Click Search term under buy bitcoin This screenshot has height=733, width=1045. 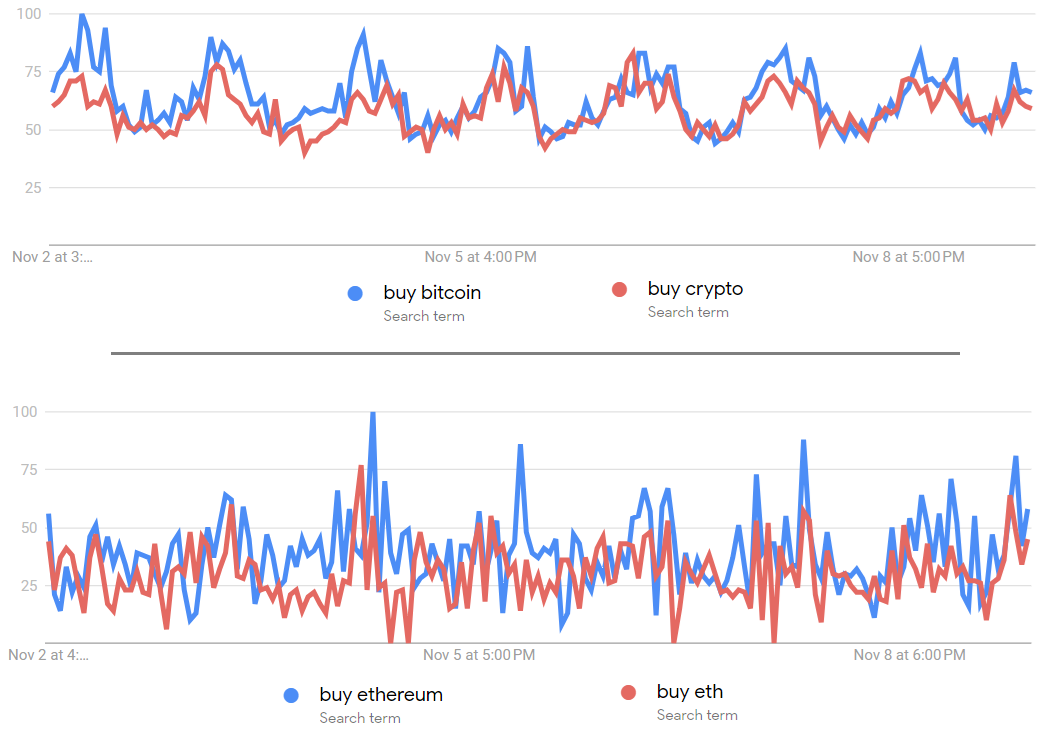(x=424, y=316)
